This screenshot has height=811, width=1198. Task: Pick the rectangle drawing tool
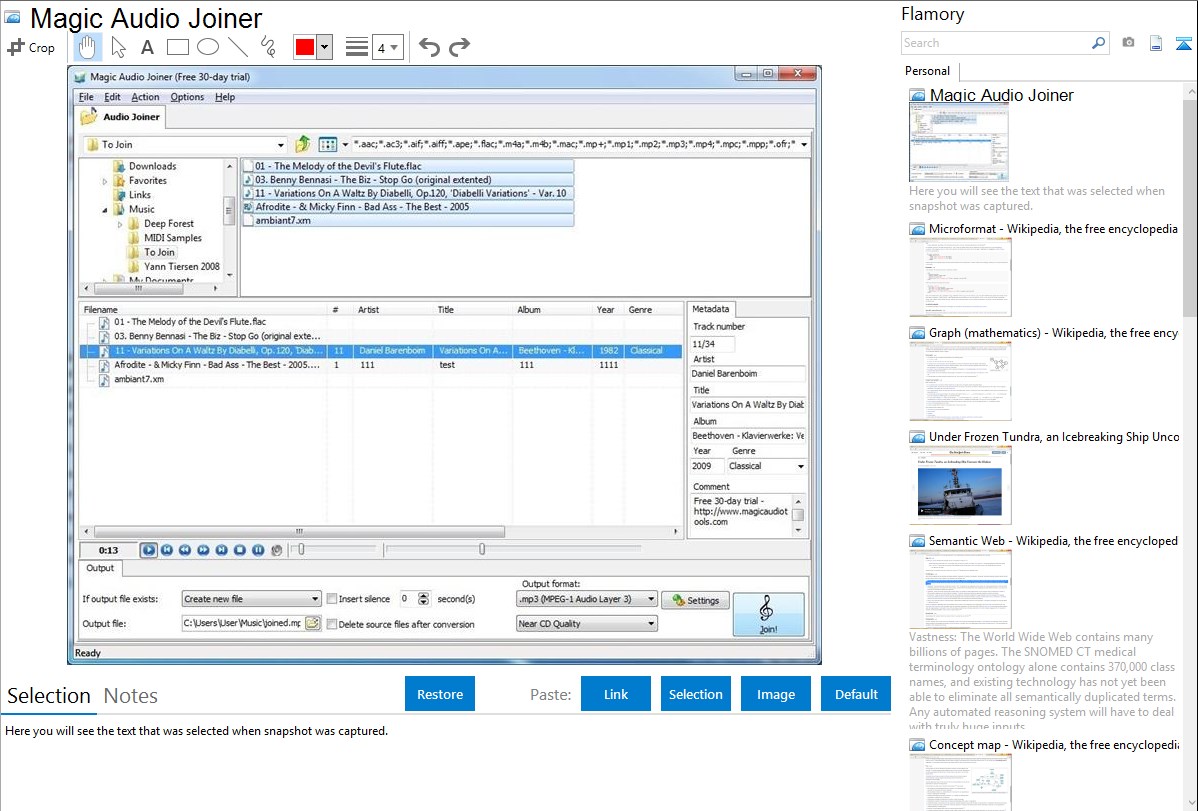[177, 47]
